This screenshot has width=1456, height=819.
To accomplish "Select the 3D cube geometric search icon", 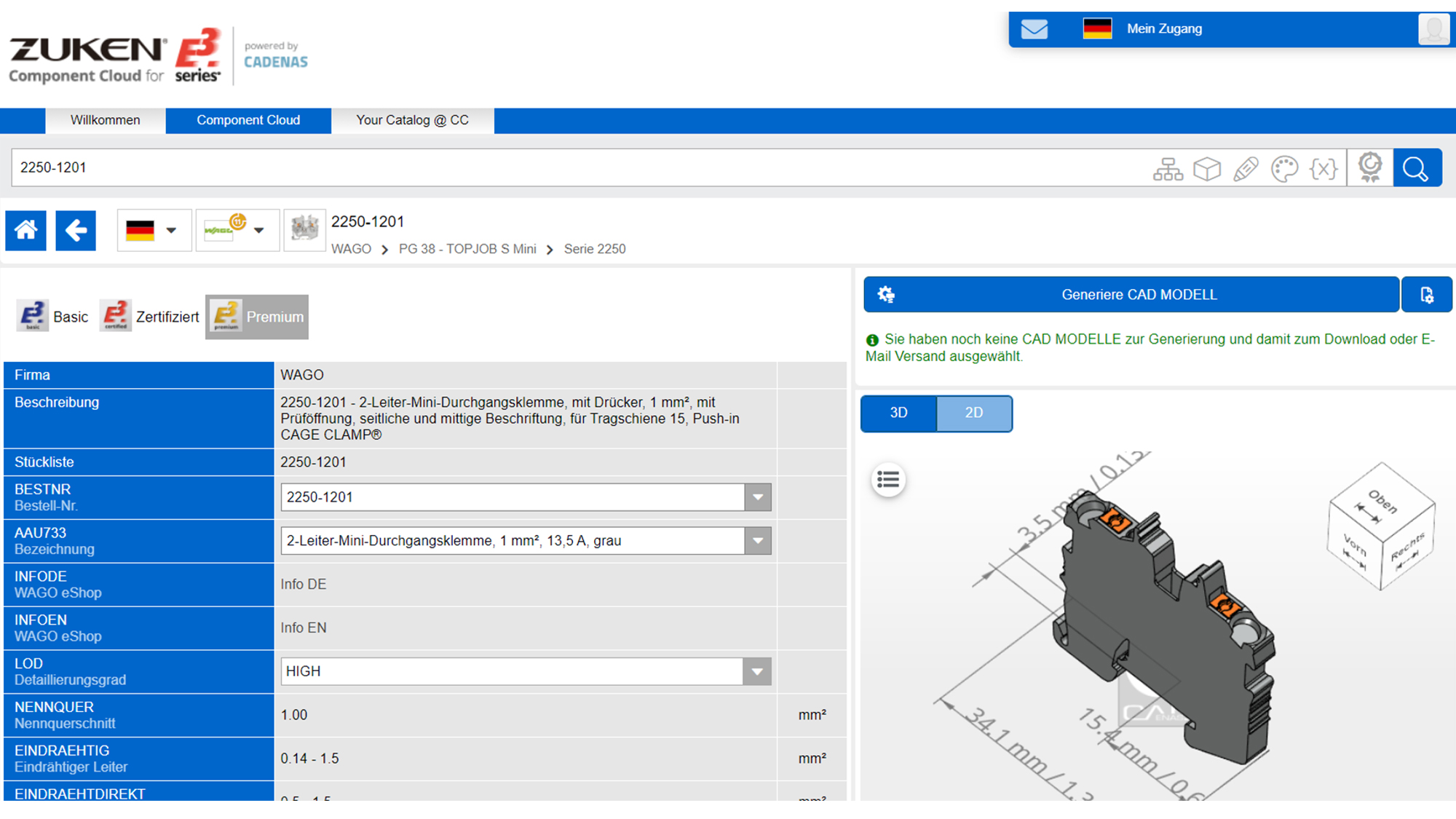I will 1207,169.
